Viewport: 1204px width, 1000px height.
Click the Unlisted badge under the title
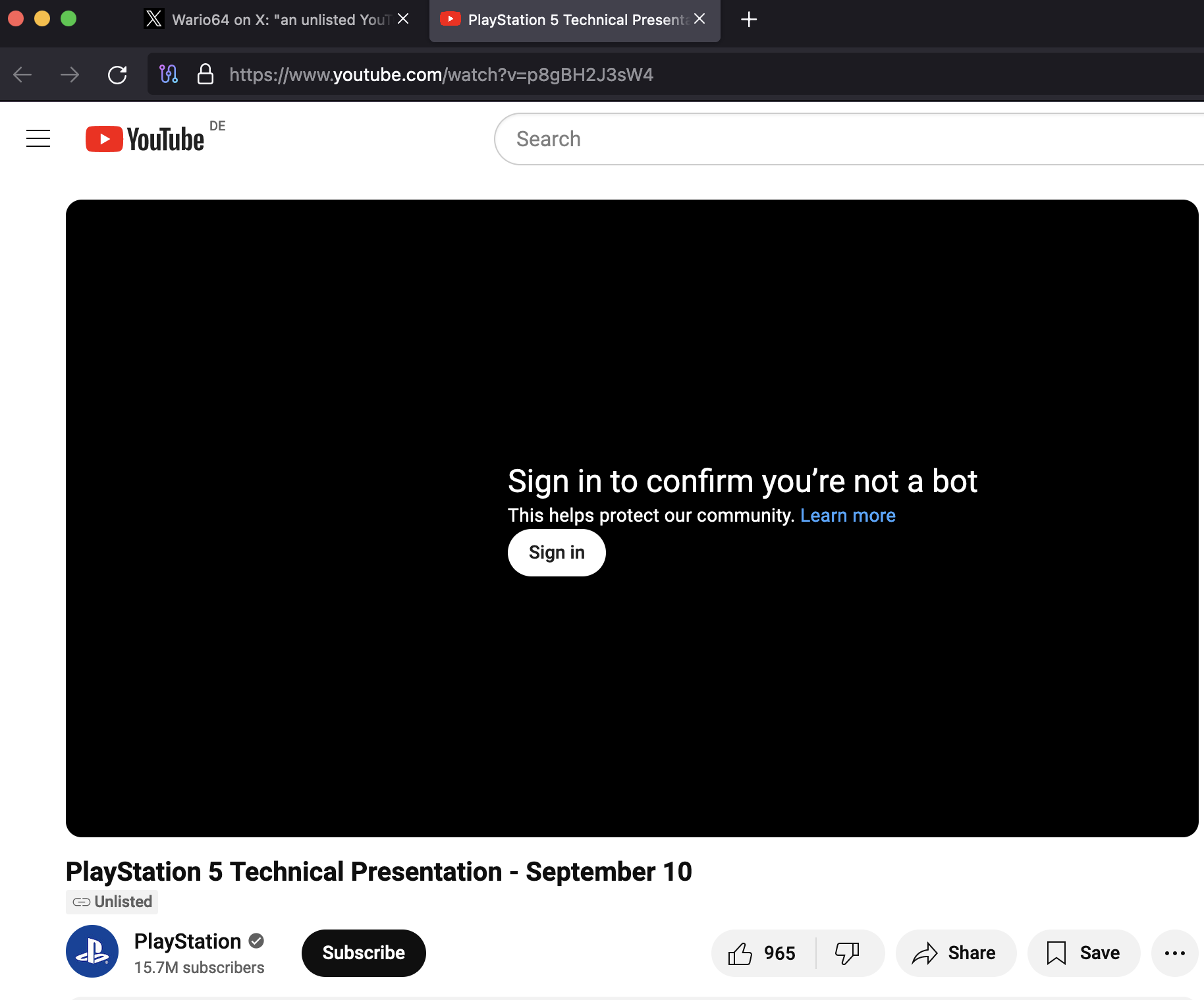112,902
